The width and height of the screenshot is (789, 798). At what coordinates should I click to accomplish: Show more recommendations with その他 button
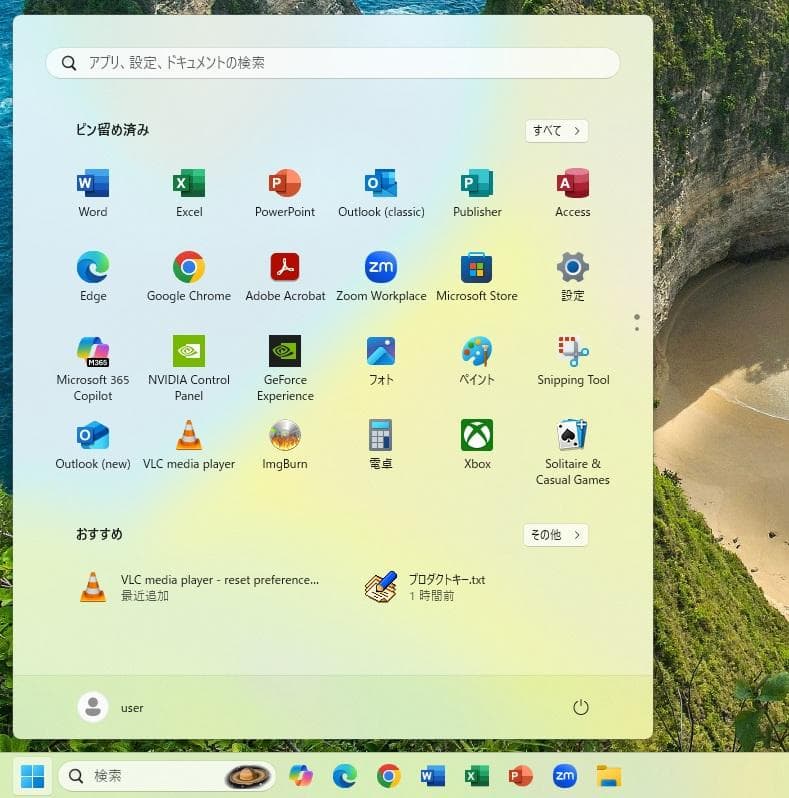[555, 535]
